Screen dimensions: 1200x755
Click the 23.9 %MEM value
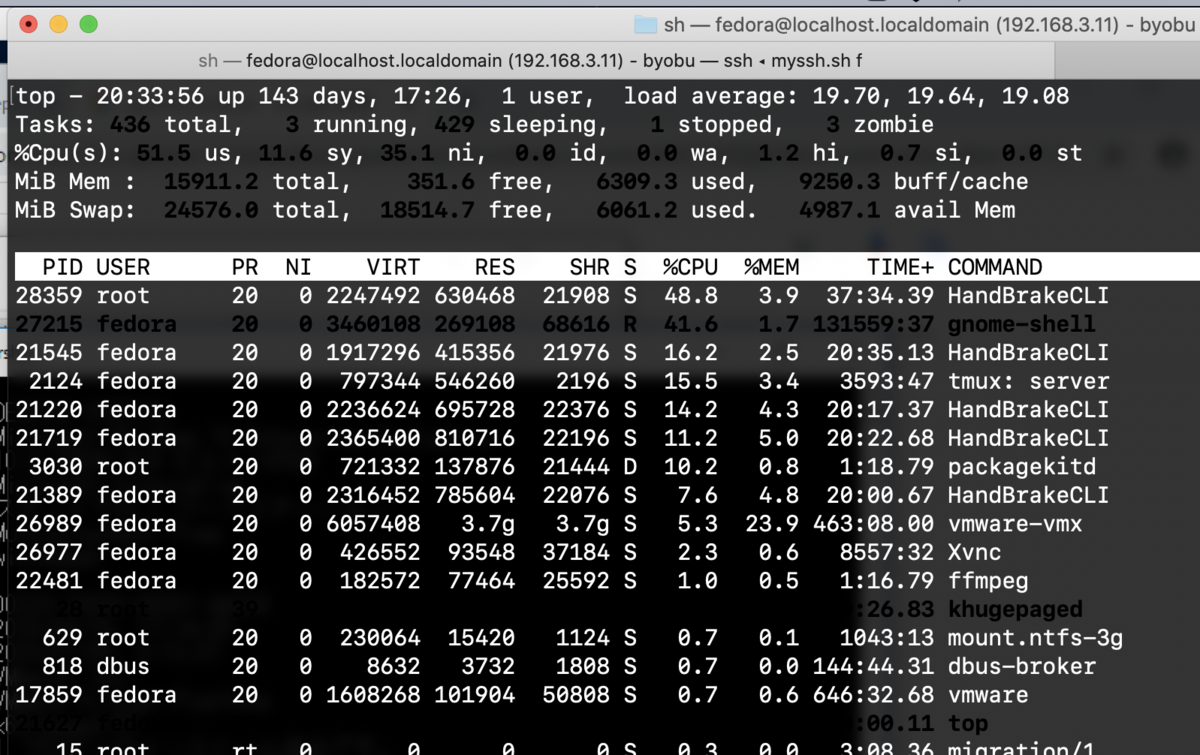(x=772, y=523)
